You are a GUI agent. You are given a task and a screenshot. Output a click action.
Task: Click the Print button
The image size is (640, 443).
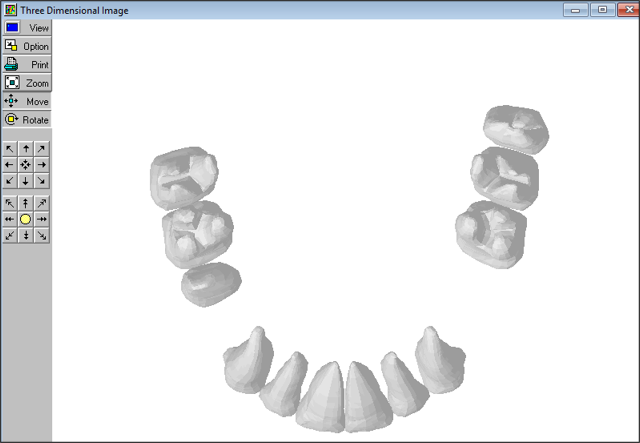pos(26,64)
